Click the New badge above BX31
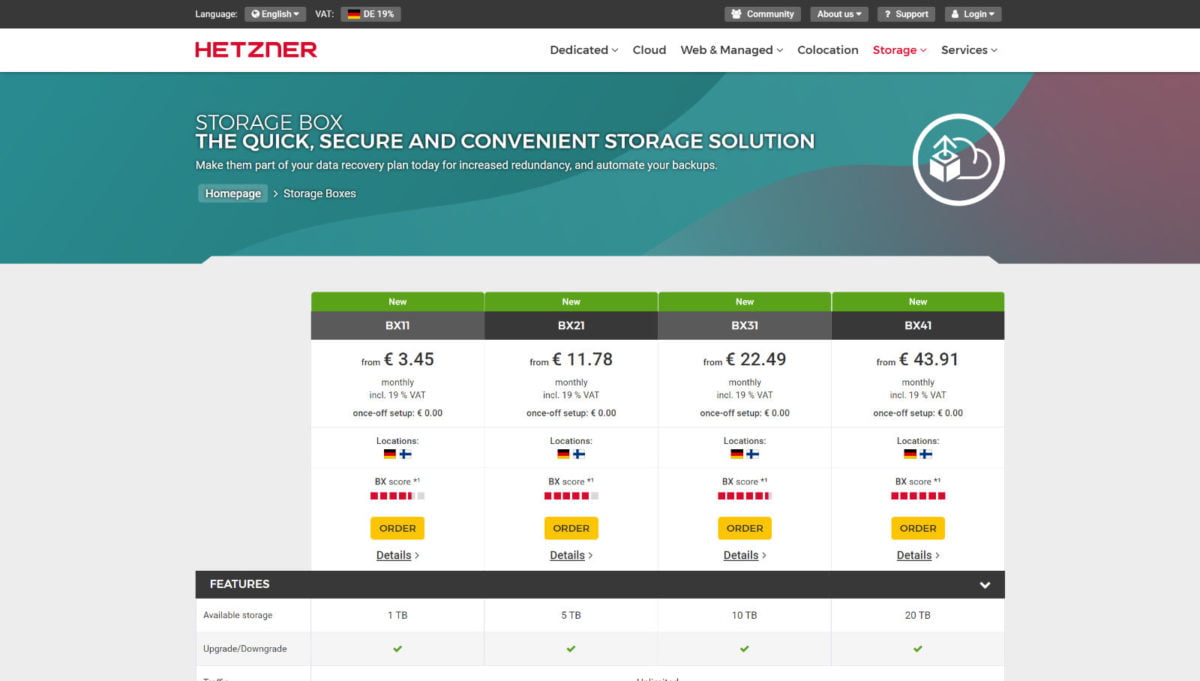 pyautogui.click(x=745, y=301)
